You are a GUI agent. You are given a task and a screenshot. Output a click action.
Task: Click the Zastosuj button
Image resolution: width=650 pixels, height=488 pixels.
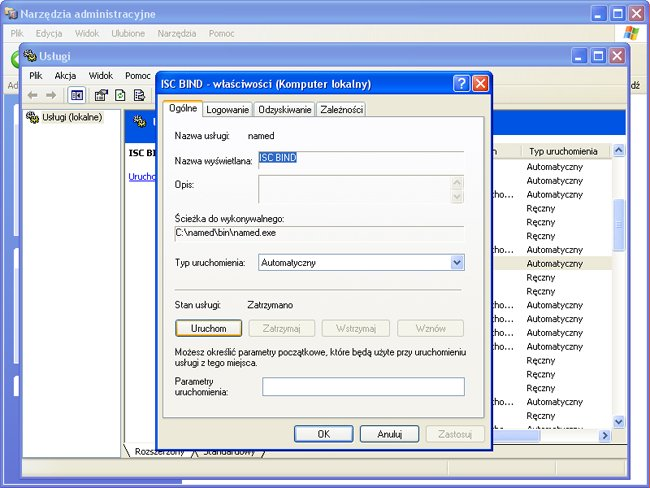tap(455, 434)
